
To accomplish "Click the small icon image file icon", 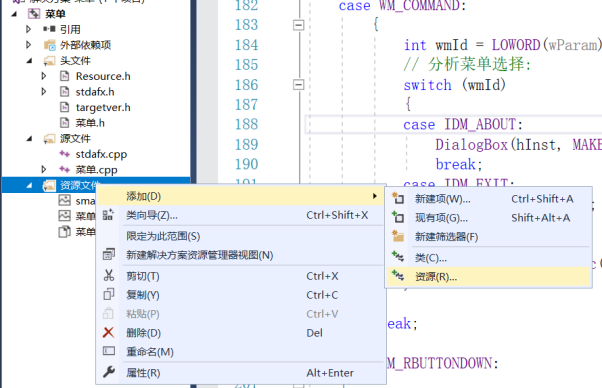I will (x=64, y=200).
